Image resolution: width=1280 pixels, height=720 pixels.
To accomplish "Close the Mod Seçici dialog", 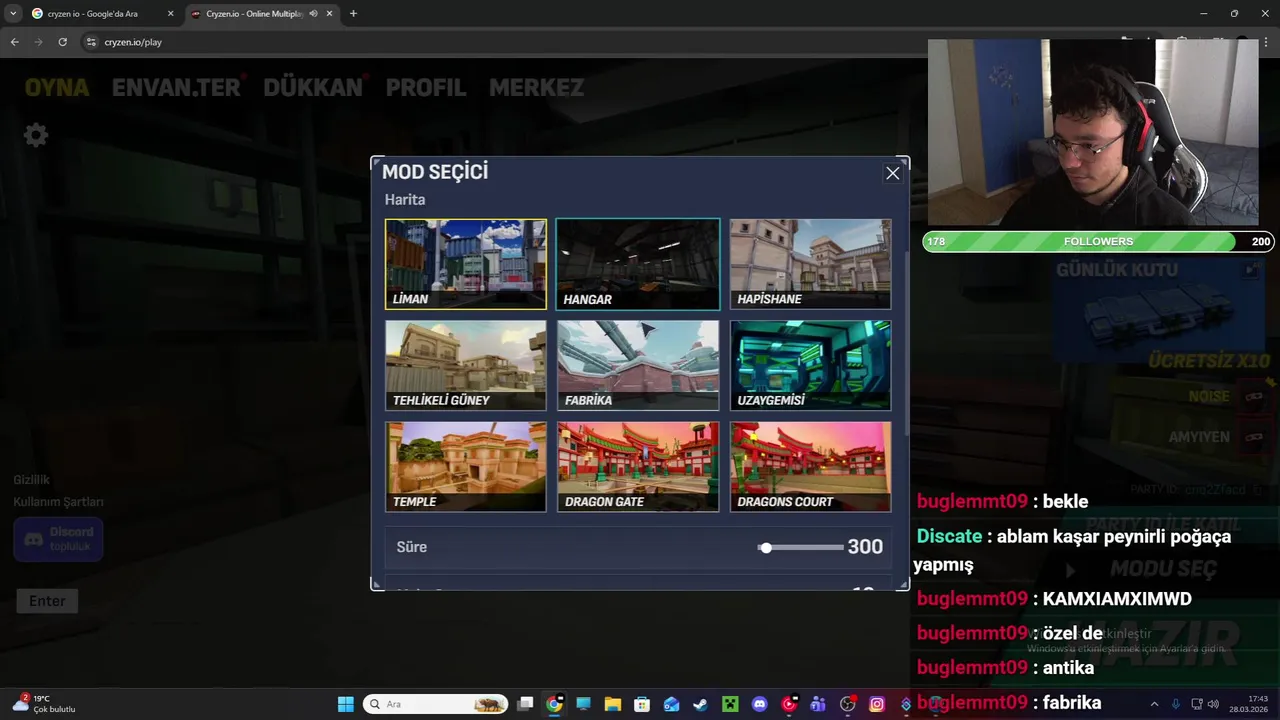I will tap(893, 173).
